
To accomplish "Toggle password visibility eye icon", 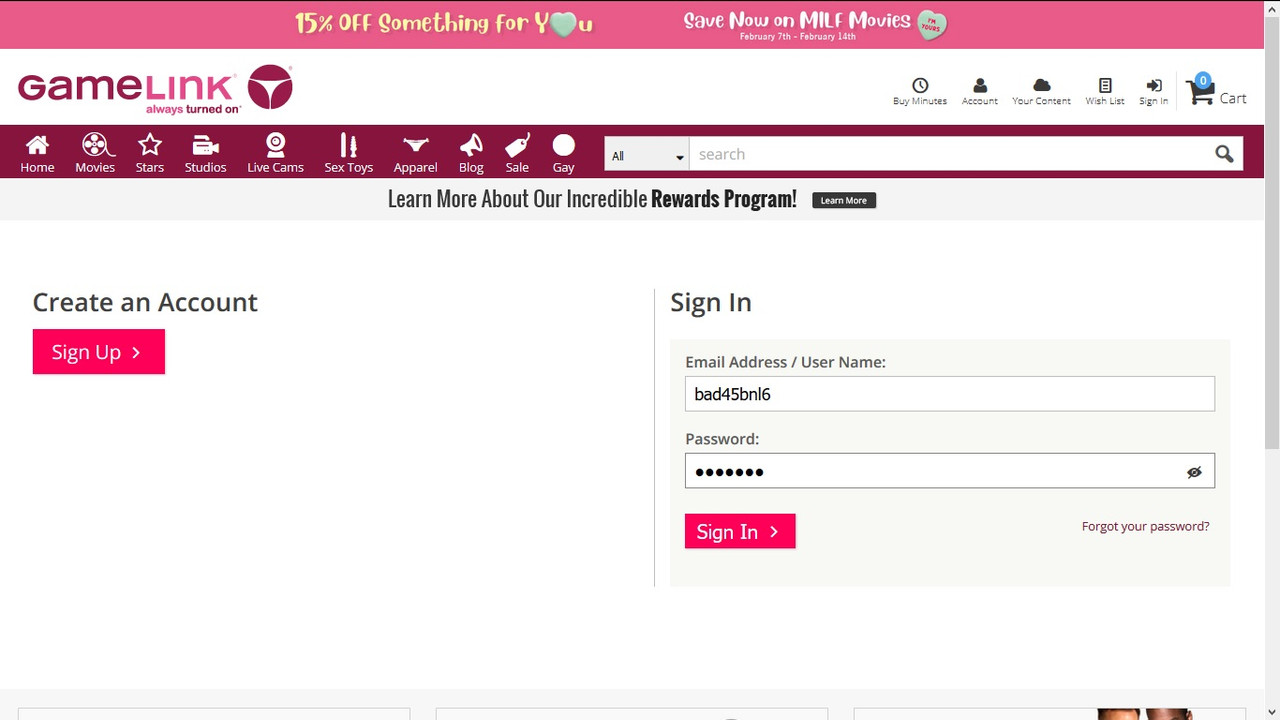I will (1194, 472).
